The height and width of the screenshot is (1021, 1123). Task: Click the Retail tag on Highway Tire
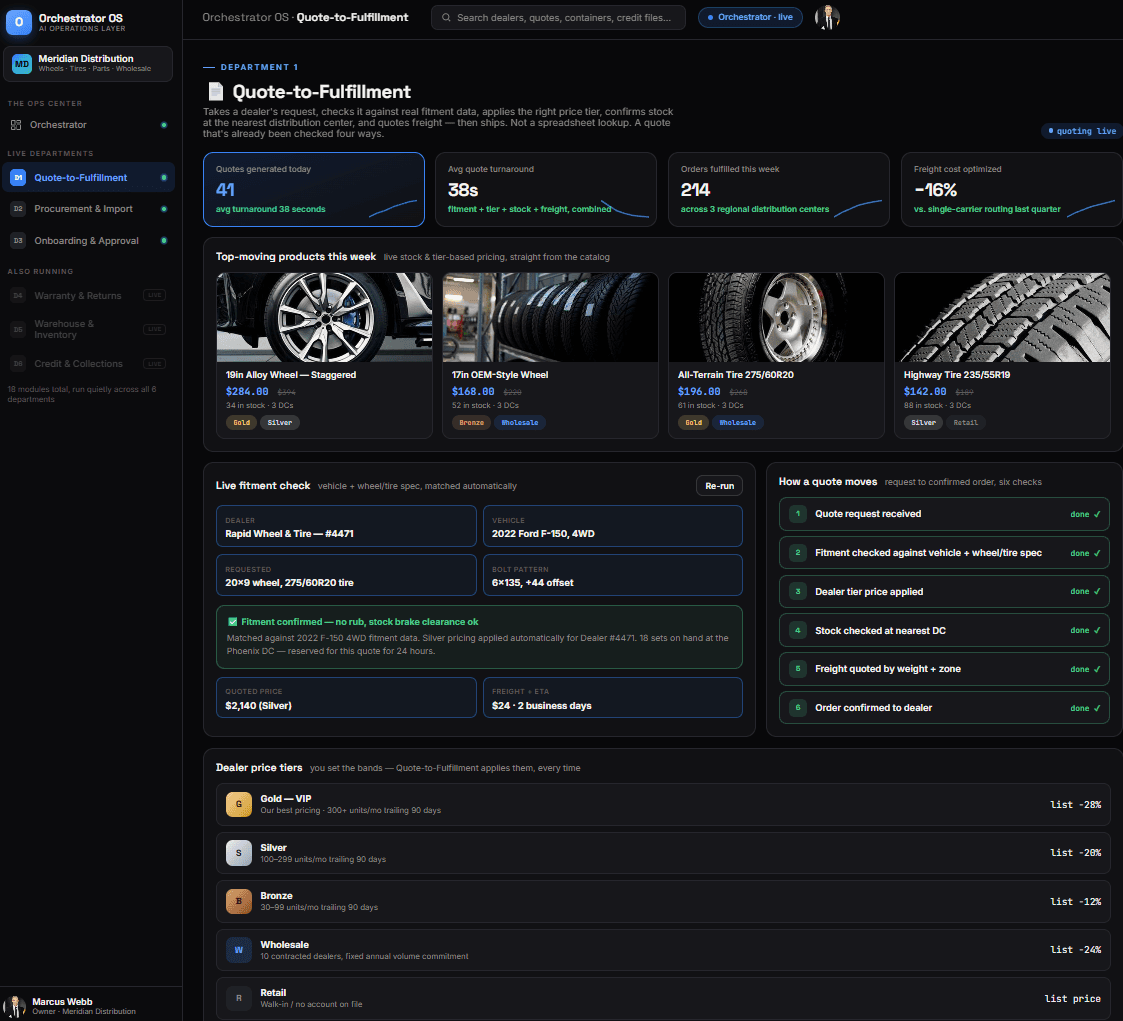pyautogui.click(x=965, y=422)
